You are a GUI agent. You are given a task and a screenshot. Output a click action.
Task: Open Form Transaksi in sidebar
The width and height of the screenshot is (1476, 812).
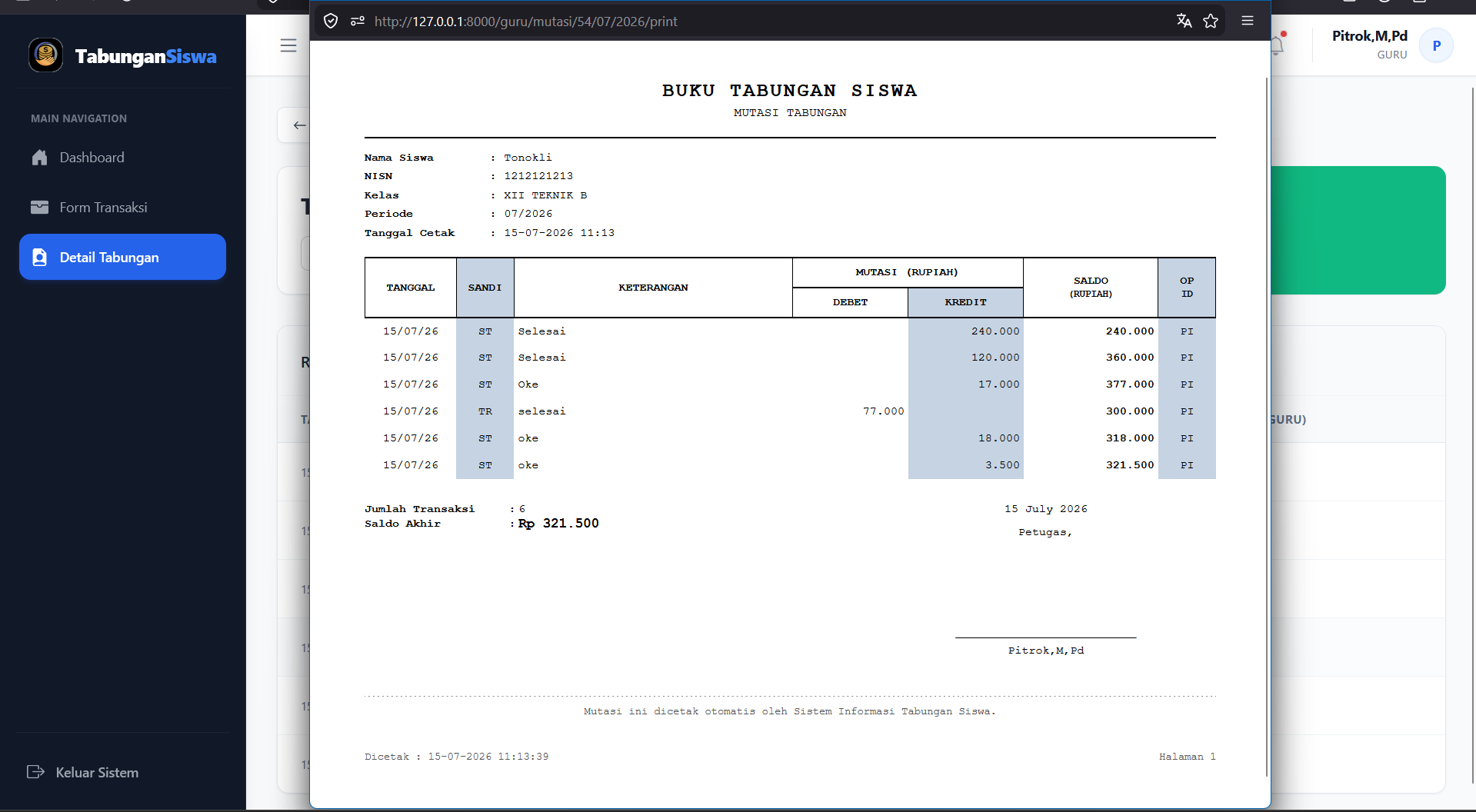[123, 208]
